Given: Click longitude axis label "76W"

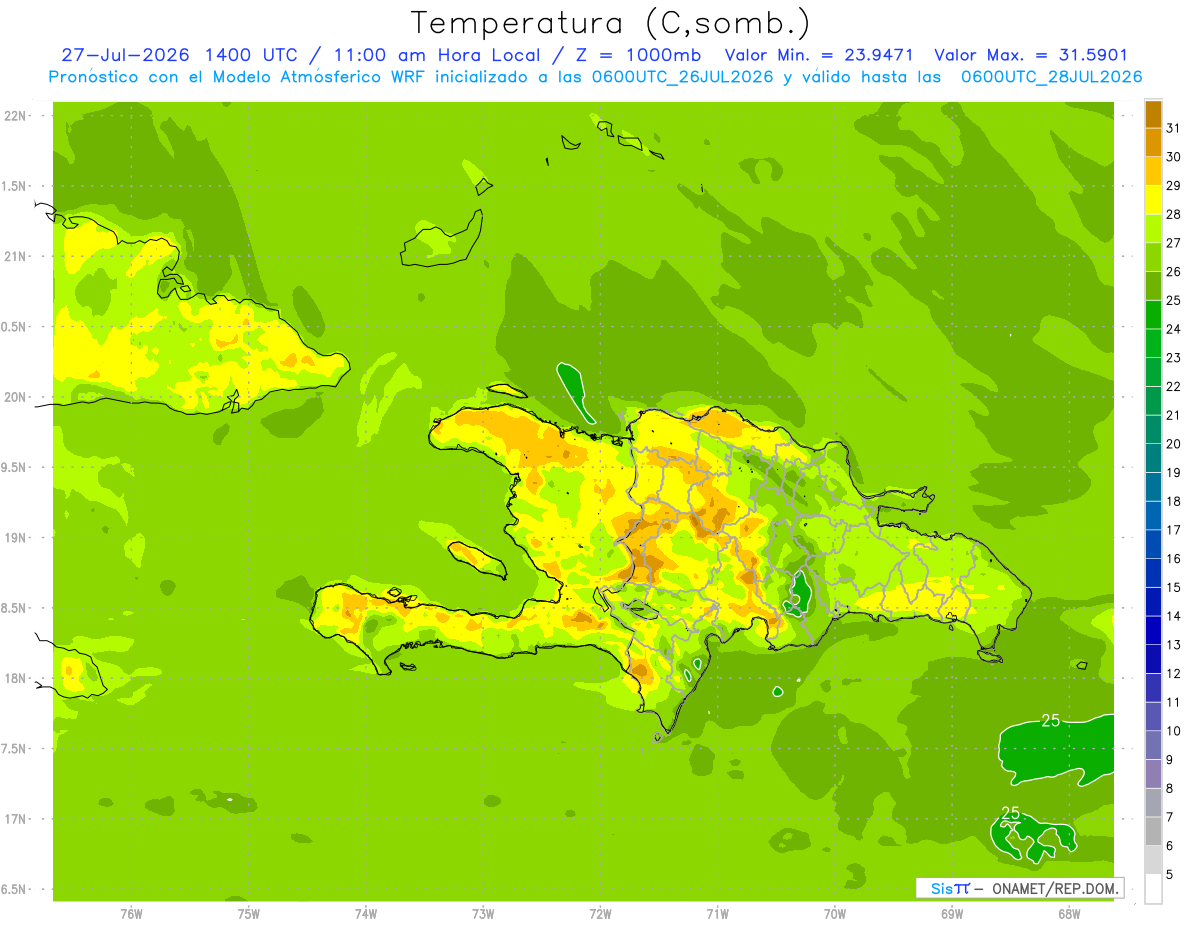Looking at the screenshot, I should [131, 913].
